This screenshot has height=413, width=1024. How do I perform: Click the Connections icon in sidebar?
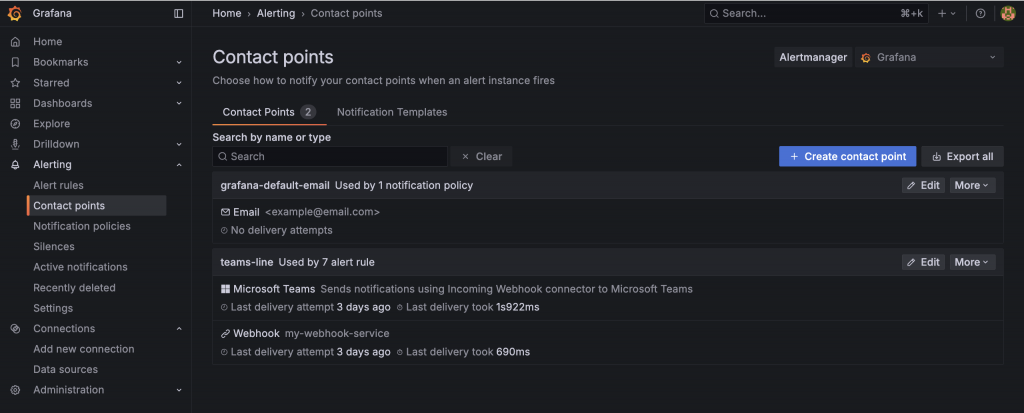coord(15,329)
